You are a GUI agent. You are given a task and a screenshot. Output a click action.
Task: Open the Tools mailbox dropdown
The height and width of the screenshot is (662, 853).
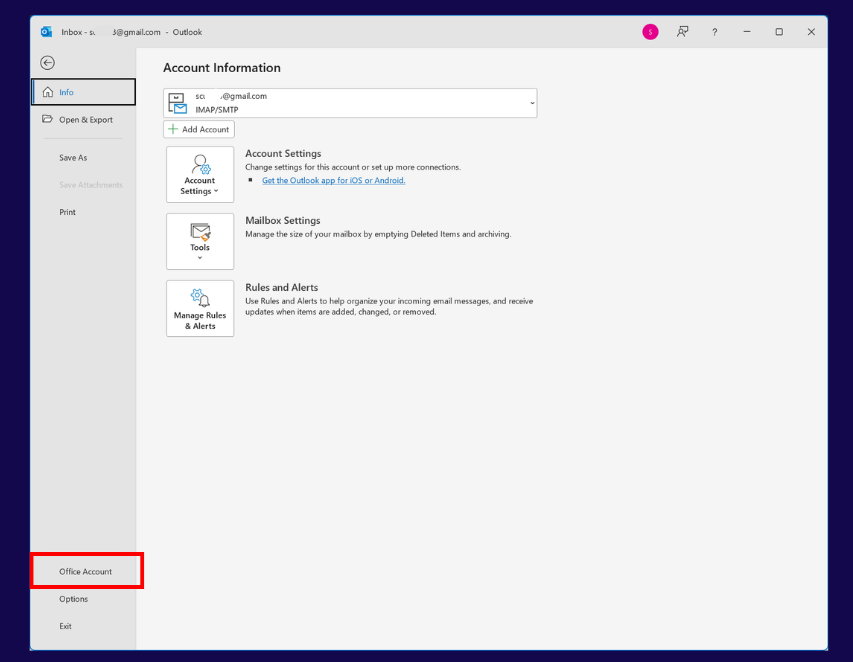point(200,242)
